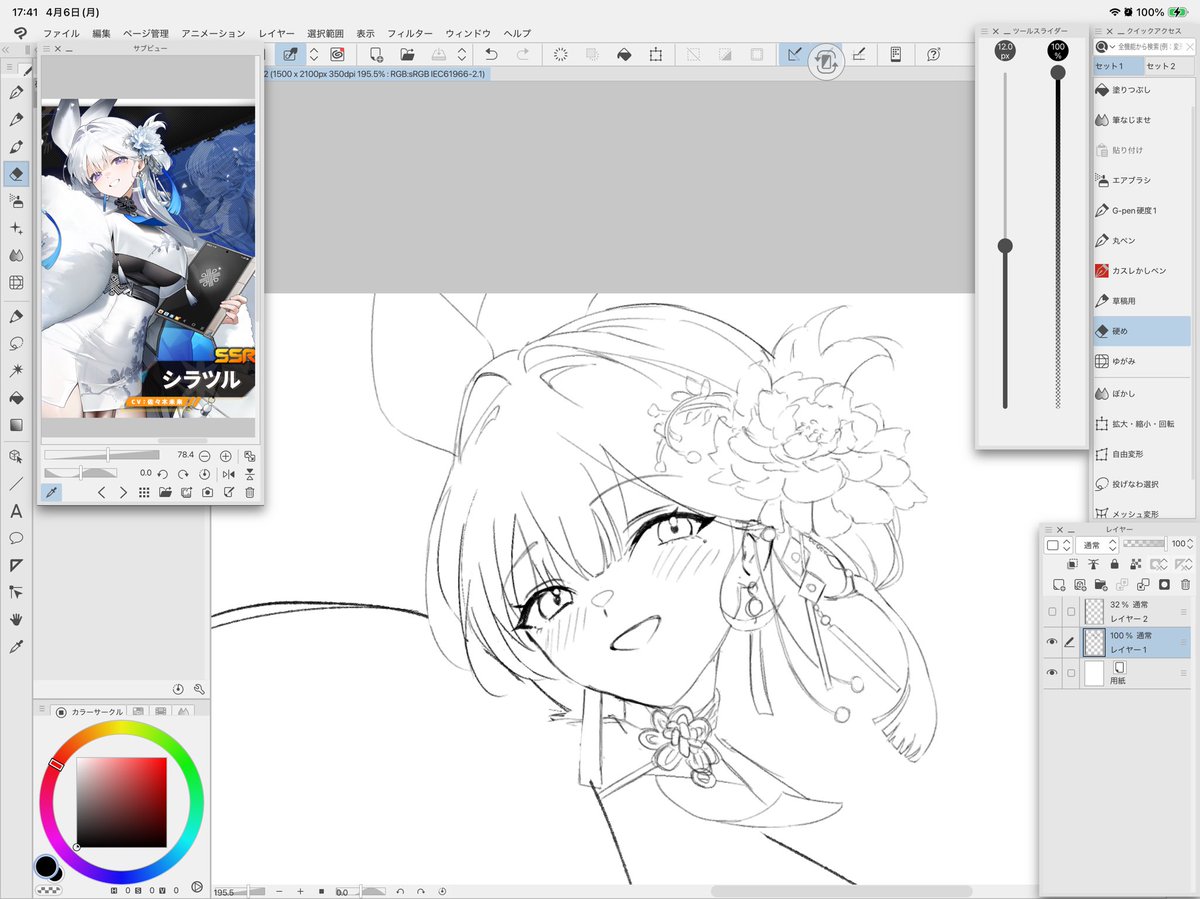Click the Undo arrow in command bar
This screenshot has width=1200, height=899.
pos(490,55)
